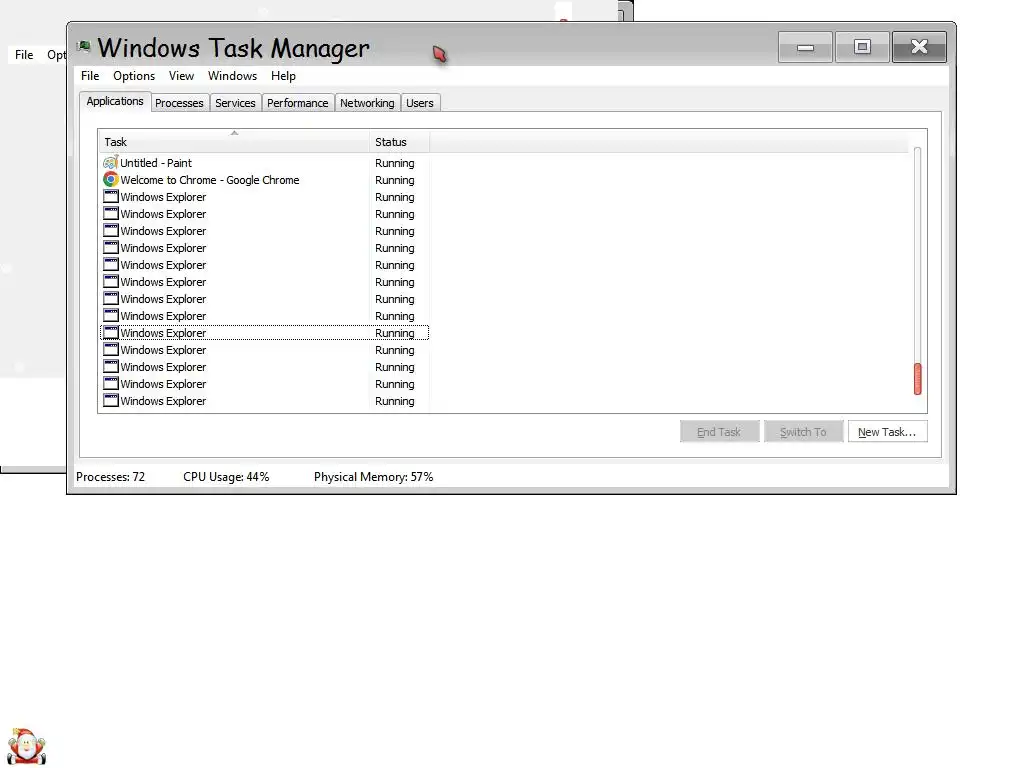Sort by the Task column header

pos(234,142)
